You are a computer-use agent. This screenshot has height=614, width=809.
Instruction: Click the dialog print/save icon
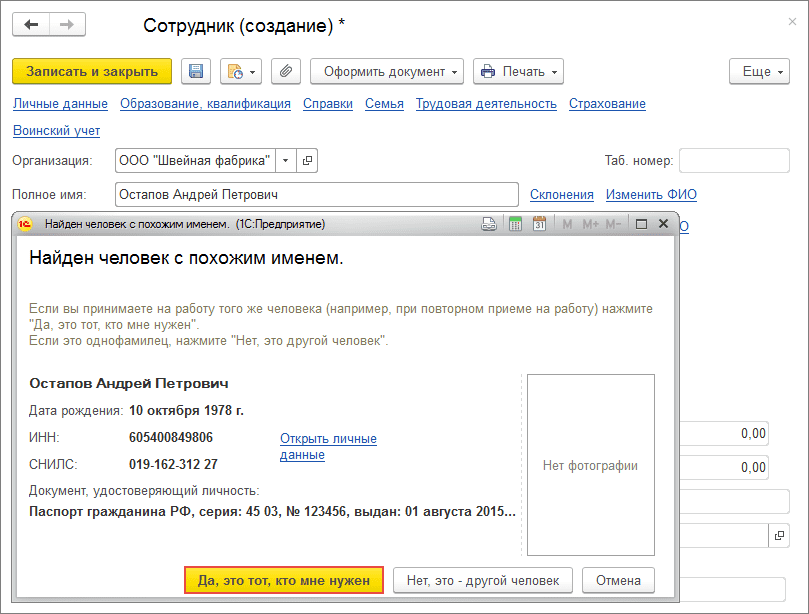(489, 224)
